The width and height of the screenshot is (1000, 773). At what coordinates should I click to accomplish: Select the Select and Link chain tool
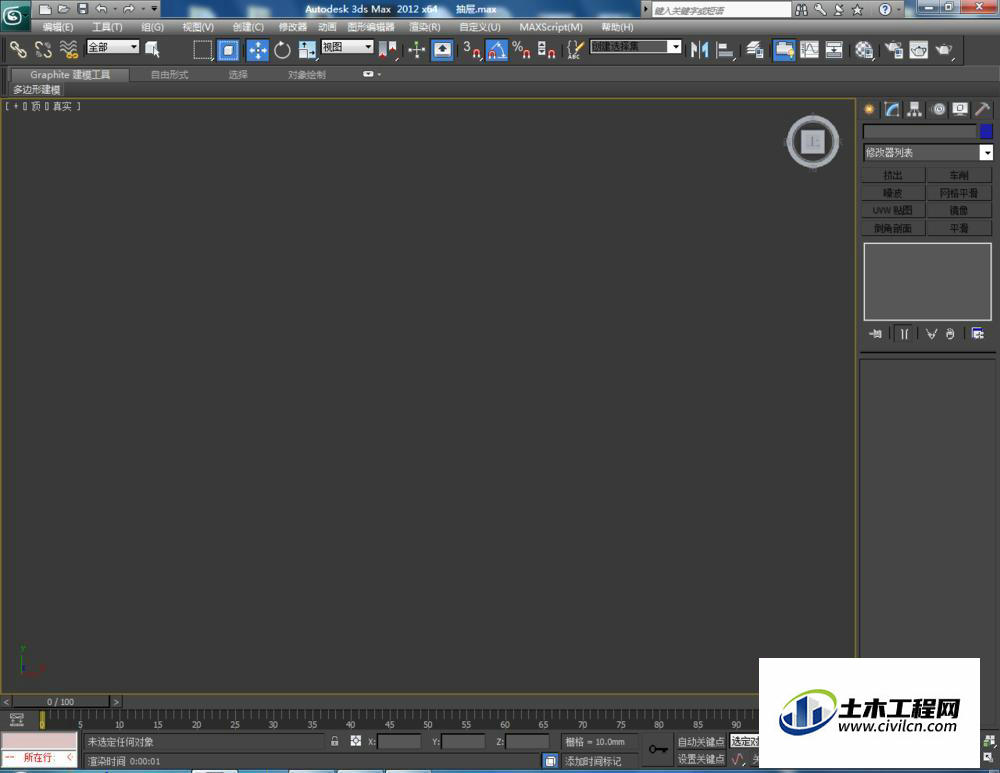coord(18,49)
